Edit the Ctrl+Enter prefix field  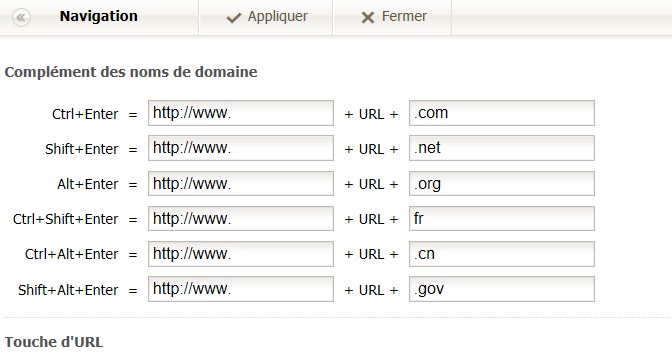click(241, 113)
